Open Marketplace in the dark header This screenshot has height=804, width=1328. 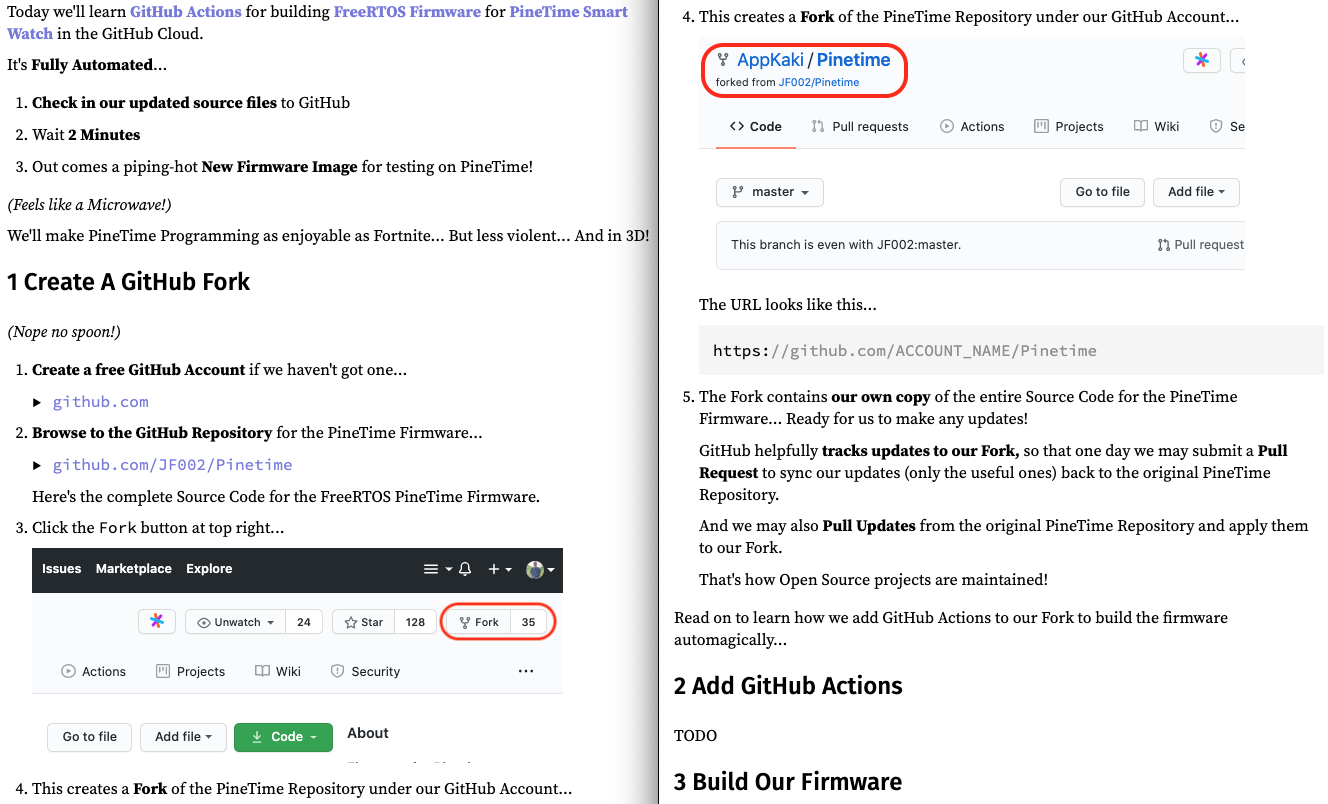click(x=134, y=569)
